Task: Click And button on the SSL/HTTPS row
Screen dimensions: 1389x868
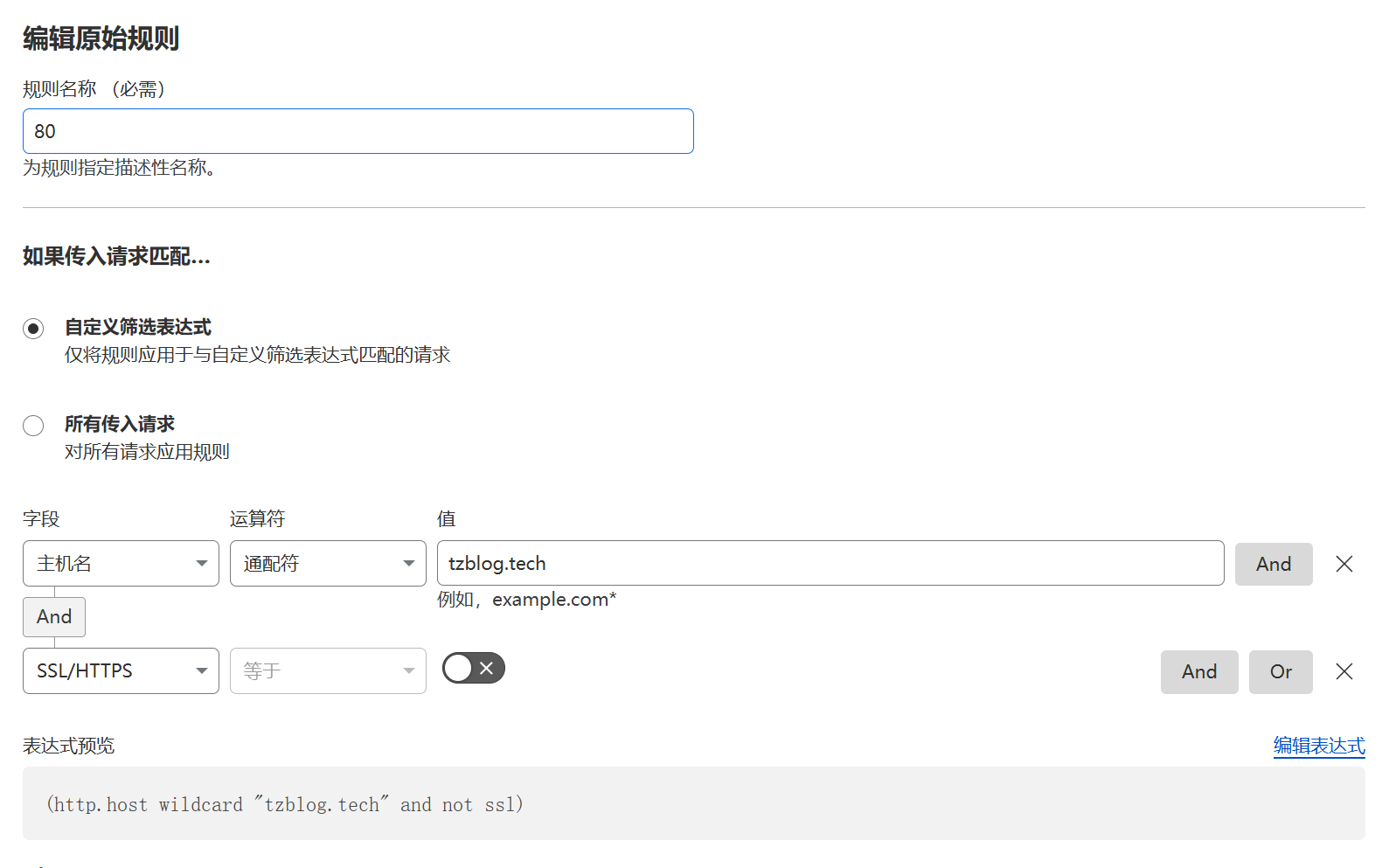Action: click(1198, 671)
